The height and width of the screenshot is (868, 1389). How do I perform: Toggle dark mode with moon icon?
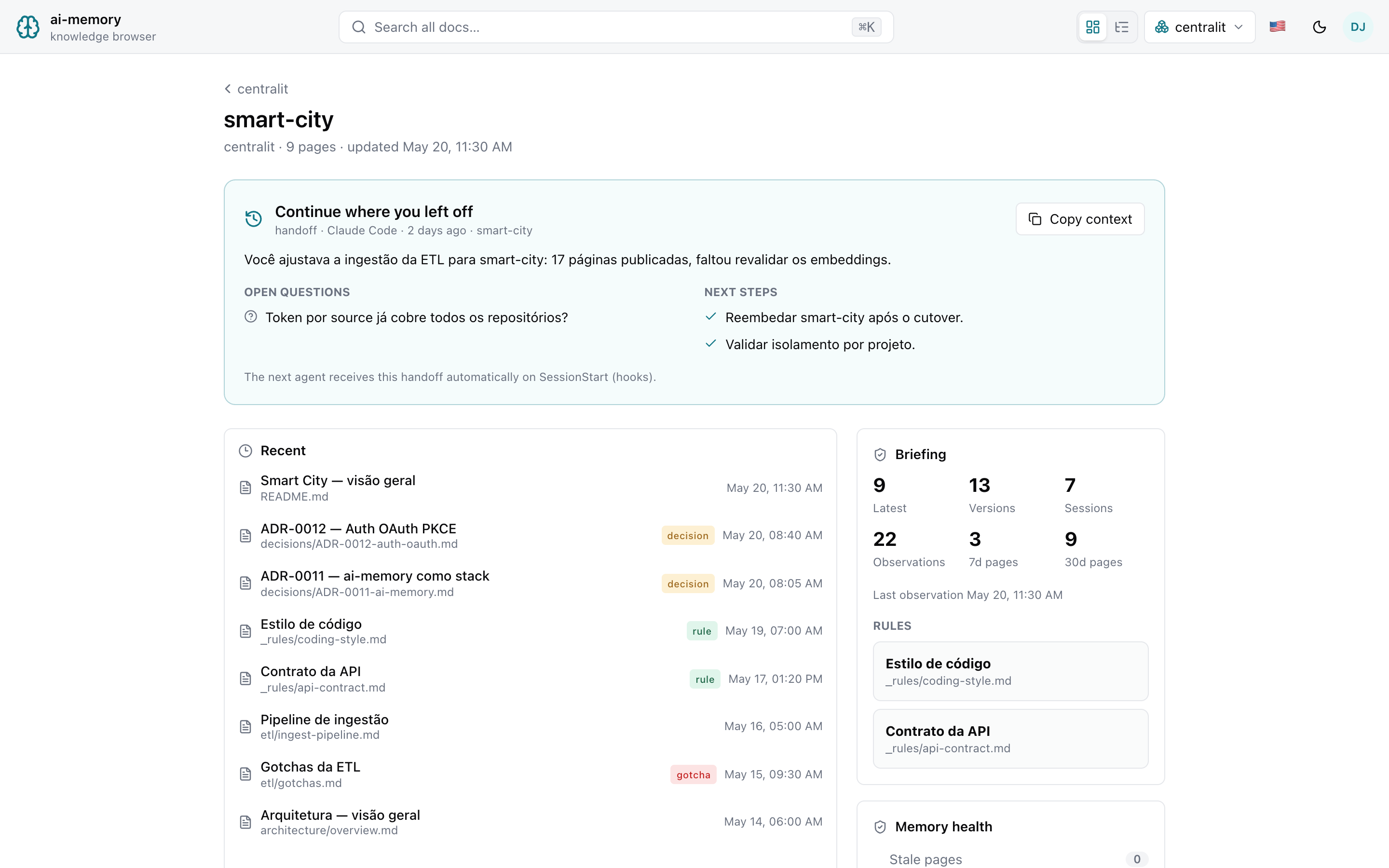[1319, 27]
